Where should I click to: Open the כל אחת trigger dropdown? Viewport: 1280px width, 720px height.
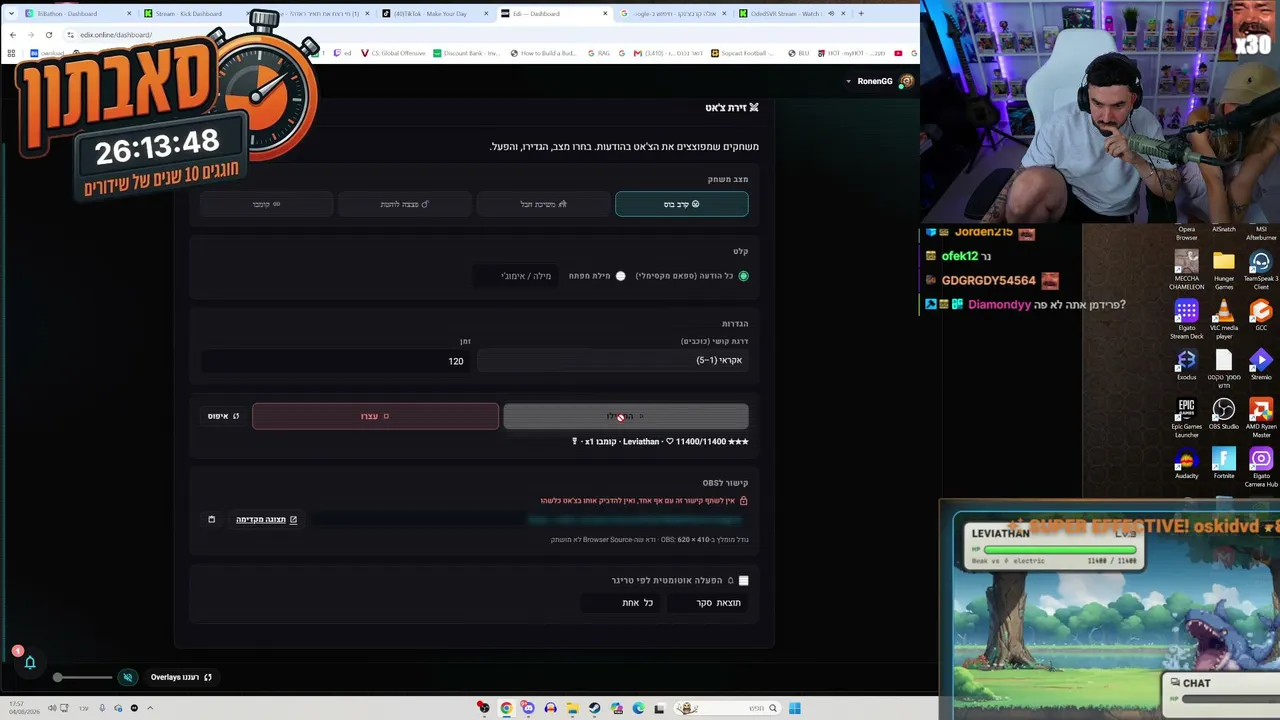622,603
